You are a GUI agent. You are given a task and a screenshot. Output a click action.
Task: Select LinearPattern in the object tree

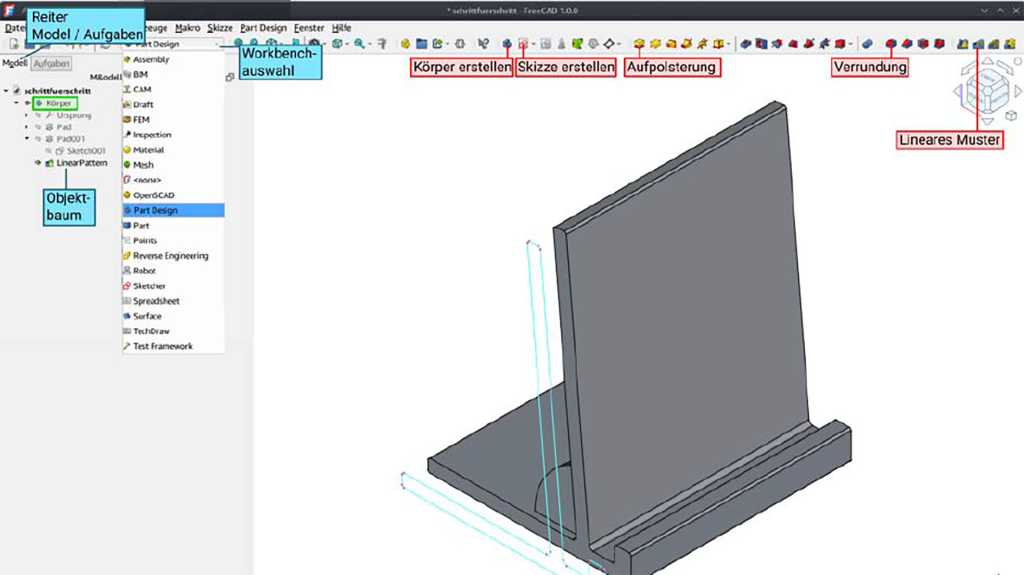click(x=82, y=163)
